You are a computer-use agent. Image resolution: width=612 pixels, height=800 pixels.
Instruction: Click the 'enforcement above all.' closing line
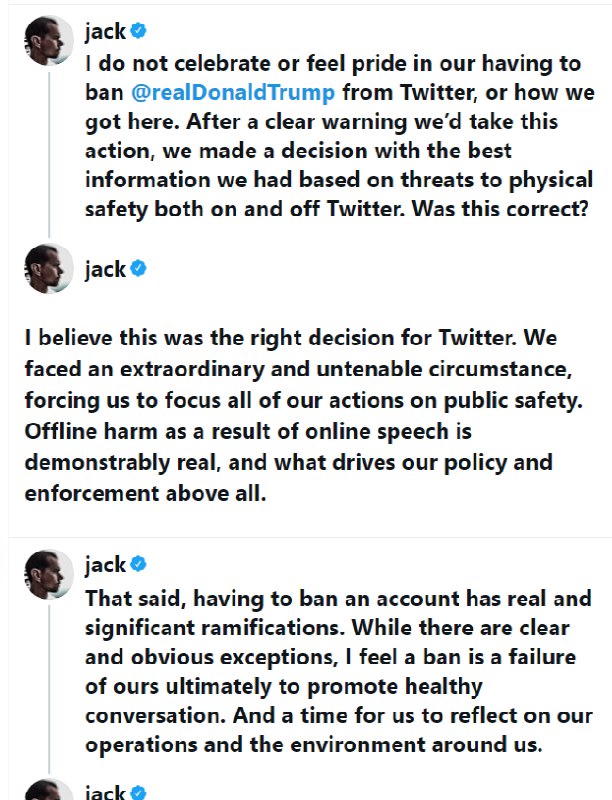coord(145,494)
